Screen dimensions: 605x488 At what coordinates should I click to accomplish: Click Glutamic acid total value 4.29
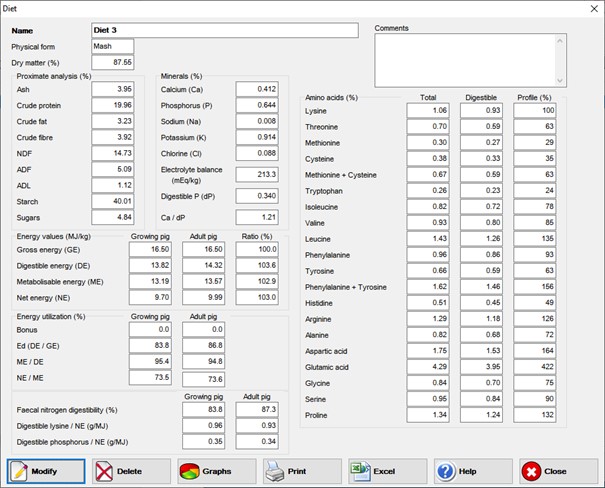(x=428, y=366)
